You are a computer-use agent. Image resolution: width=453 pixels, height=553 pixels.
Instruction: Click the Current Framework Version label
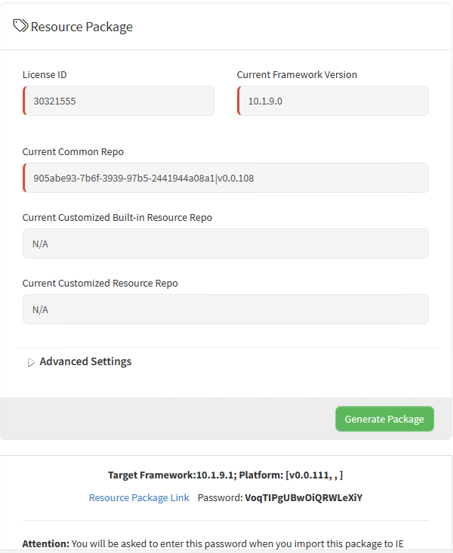[x=297, y=75]
